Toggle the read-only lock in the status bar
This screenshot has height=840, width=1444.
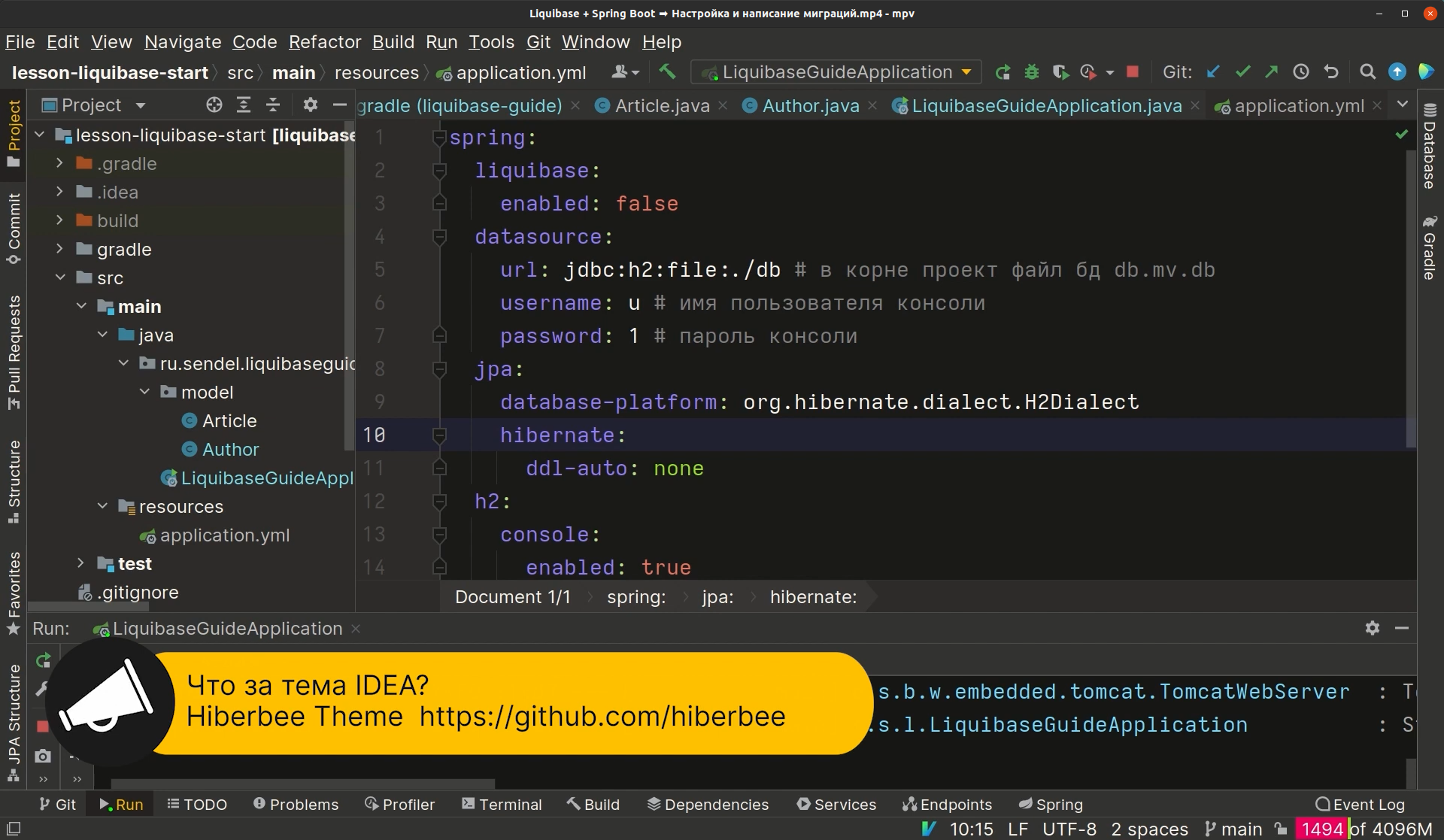(x=1281, y=829)
